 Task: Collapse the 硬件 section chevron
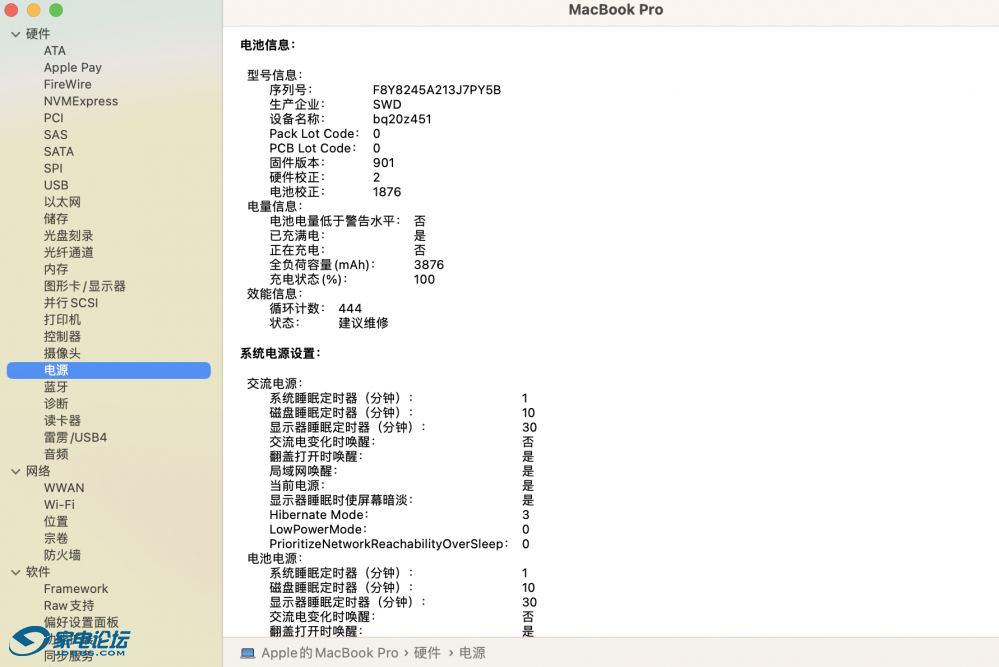(16, 34)
